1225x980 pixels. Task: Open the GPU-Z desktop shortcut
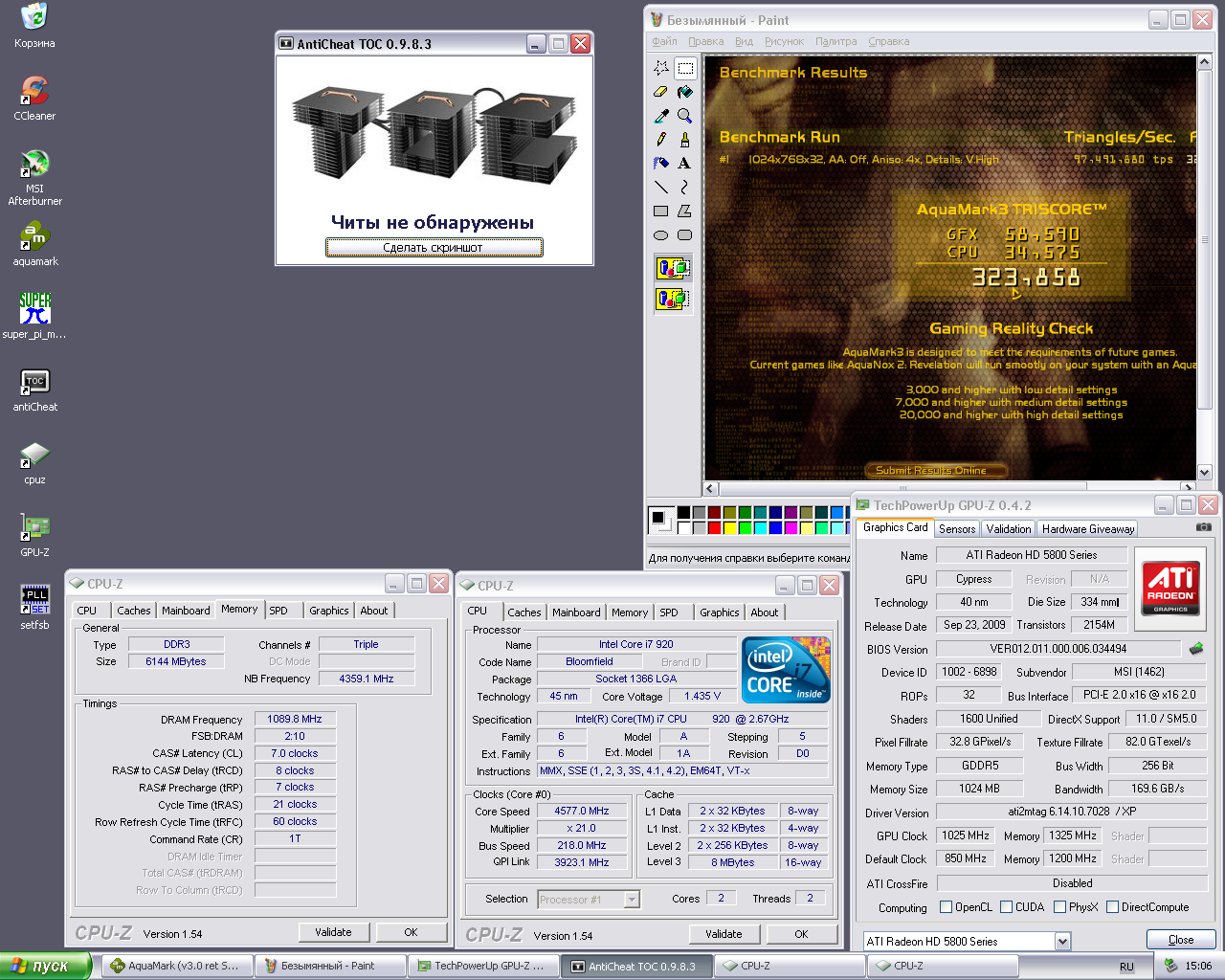[x=34, y=535]
